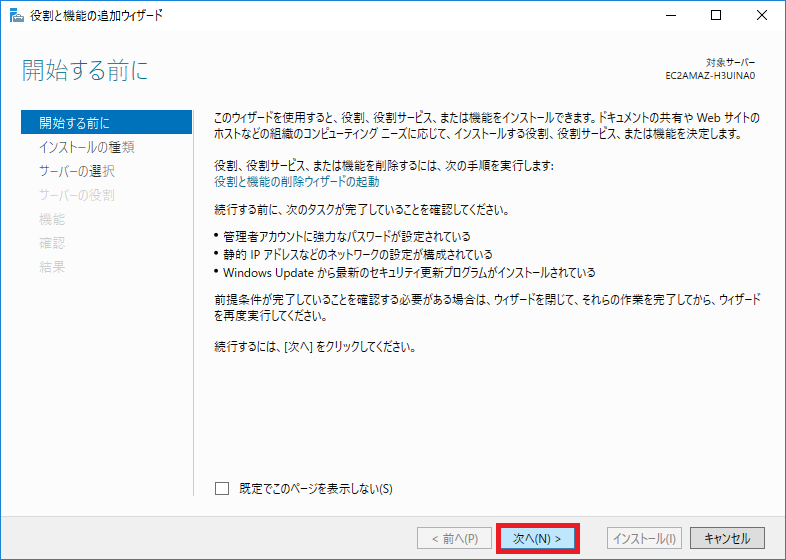Enable 既定でこのページを表示しない checkbox

click(222, 488)
